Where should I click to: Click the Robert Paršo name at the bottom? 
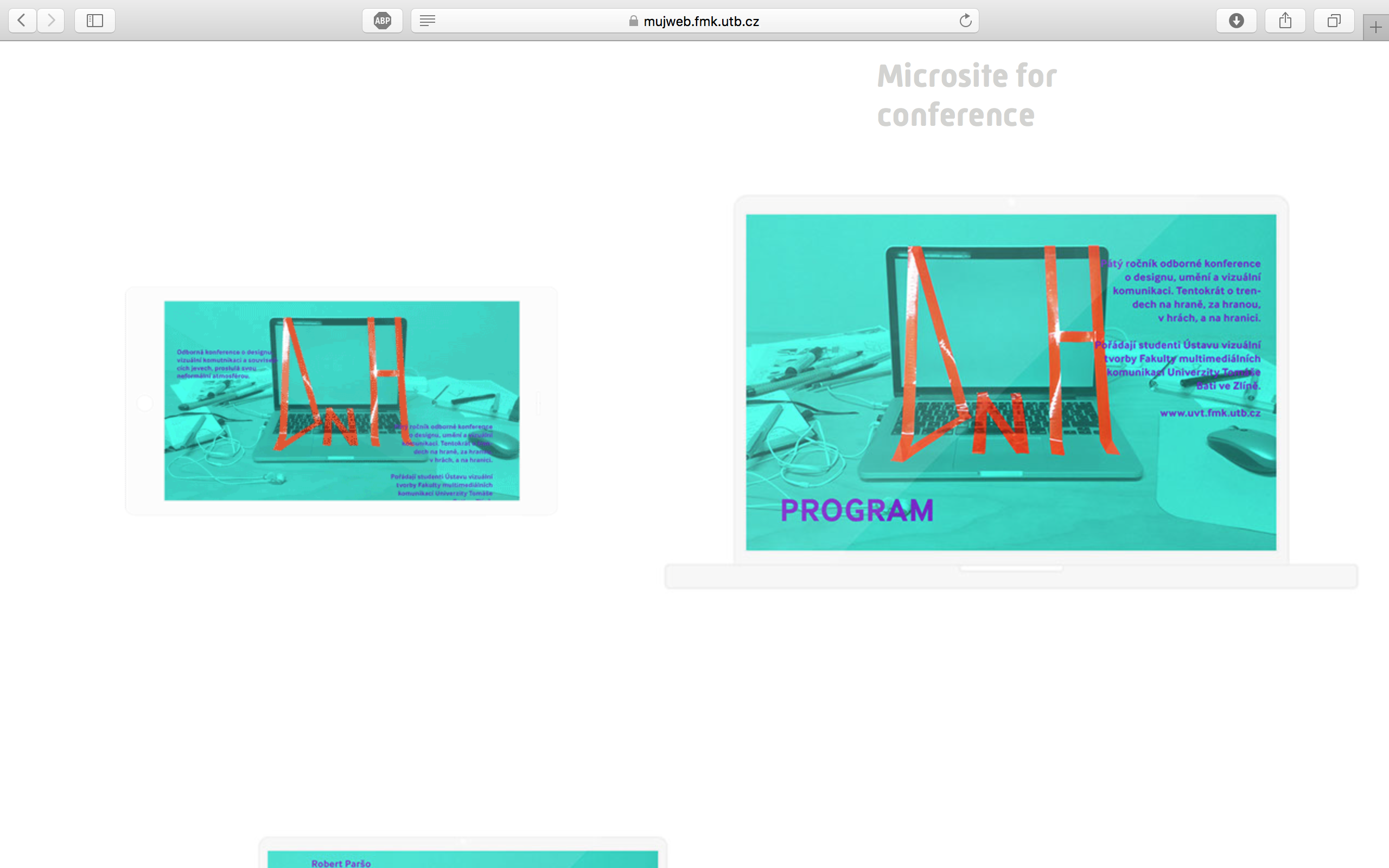[x=341, y=863]
